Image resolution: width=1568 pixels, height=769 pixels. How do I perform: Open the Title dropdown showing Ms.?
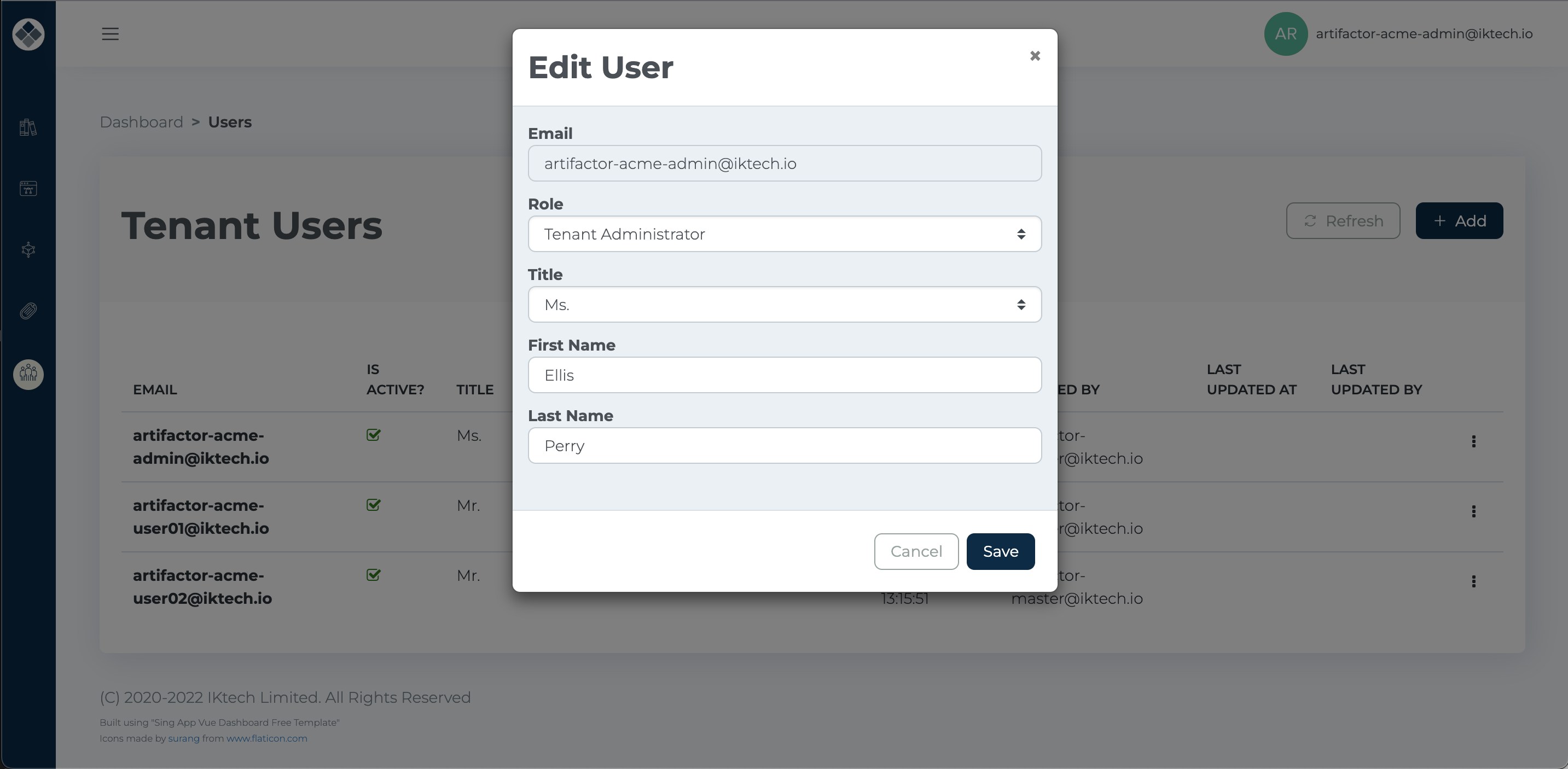pyautogui.click(x=784, y=304)
